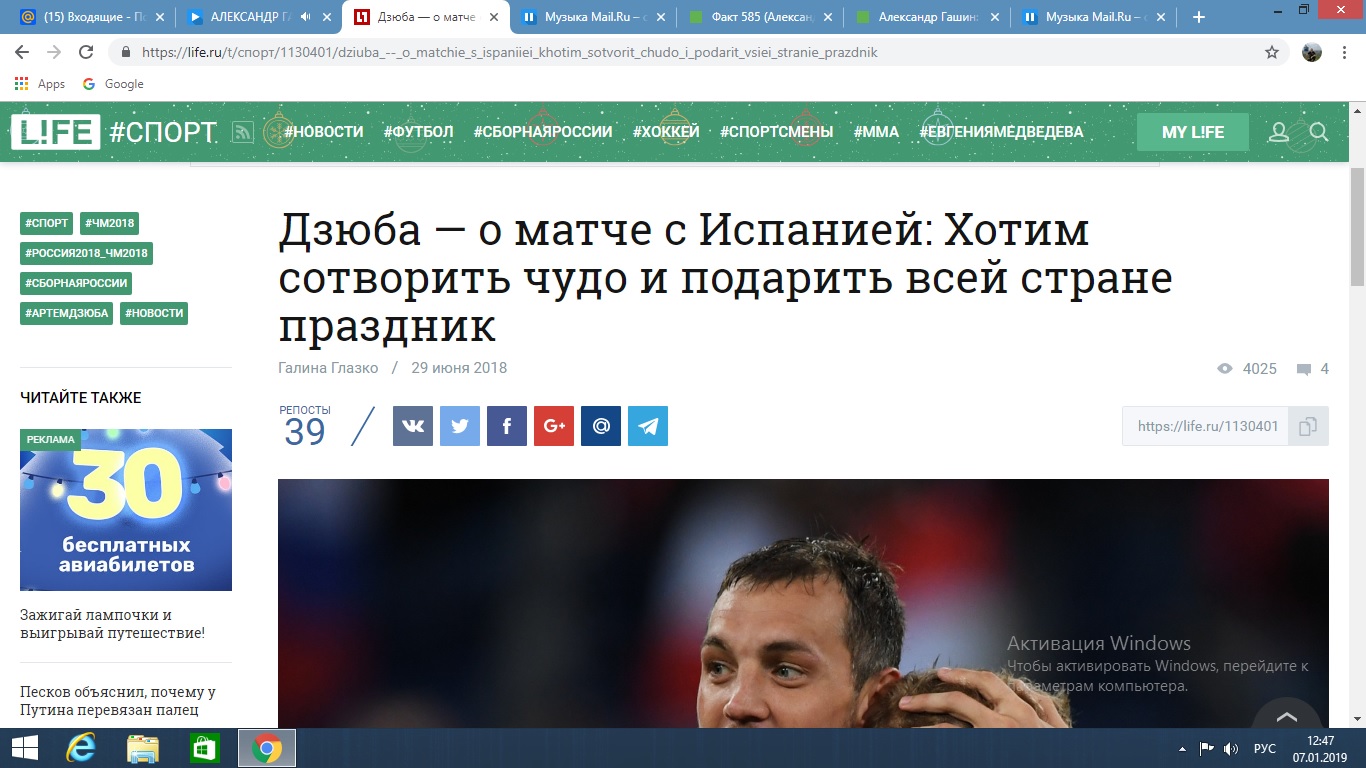Image resolution: width=1366 pixels, height=768 pixels.
Task: Open the 30 бесплатных авиабилетов ad thumbnail
Action: pyautogui.click(x=126, y=510)
